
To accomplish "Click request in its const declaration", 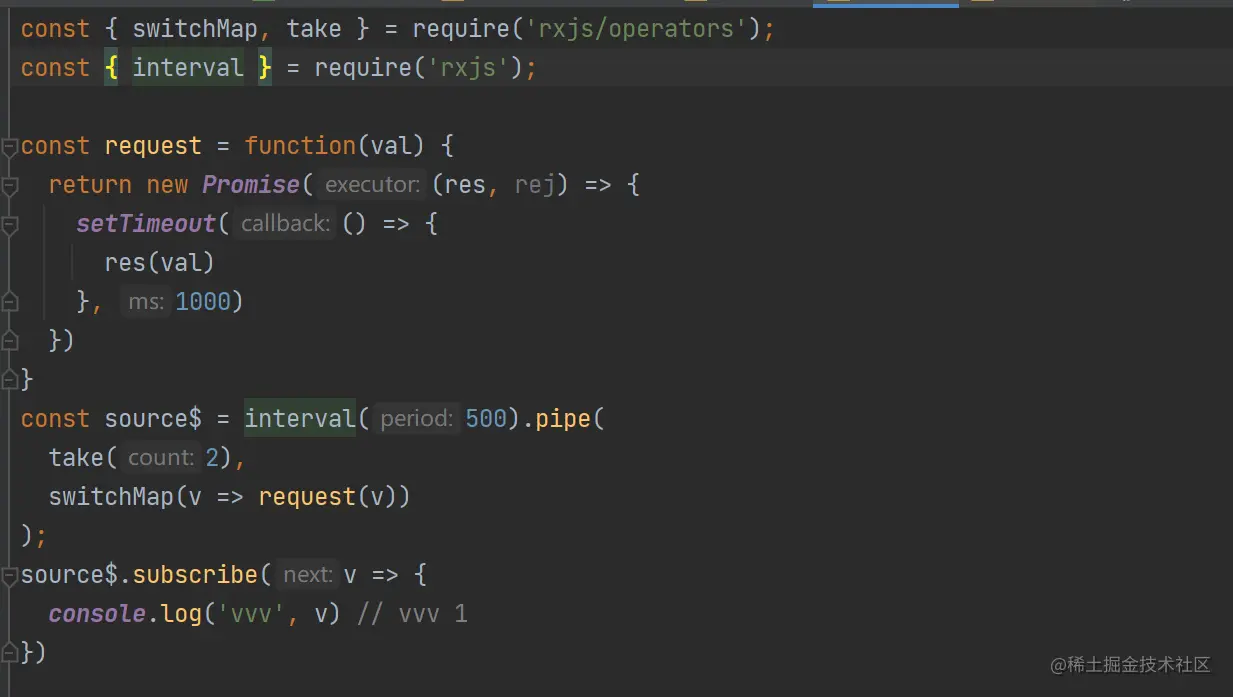I will pyautogui.click(x=153, y=146).
